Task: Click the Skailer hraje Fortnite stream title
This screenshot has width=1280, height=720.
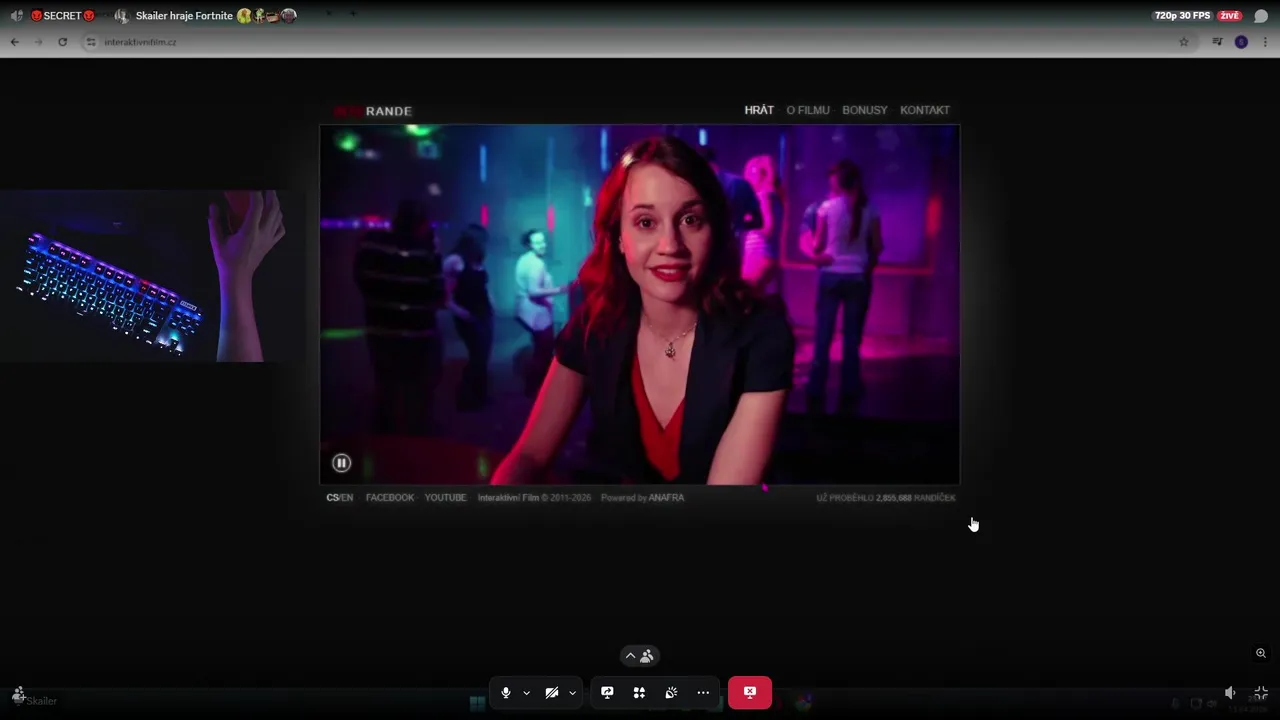Action: pos(184,16)
